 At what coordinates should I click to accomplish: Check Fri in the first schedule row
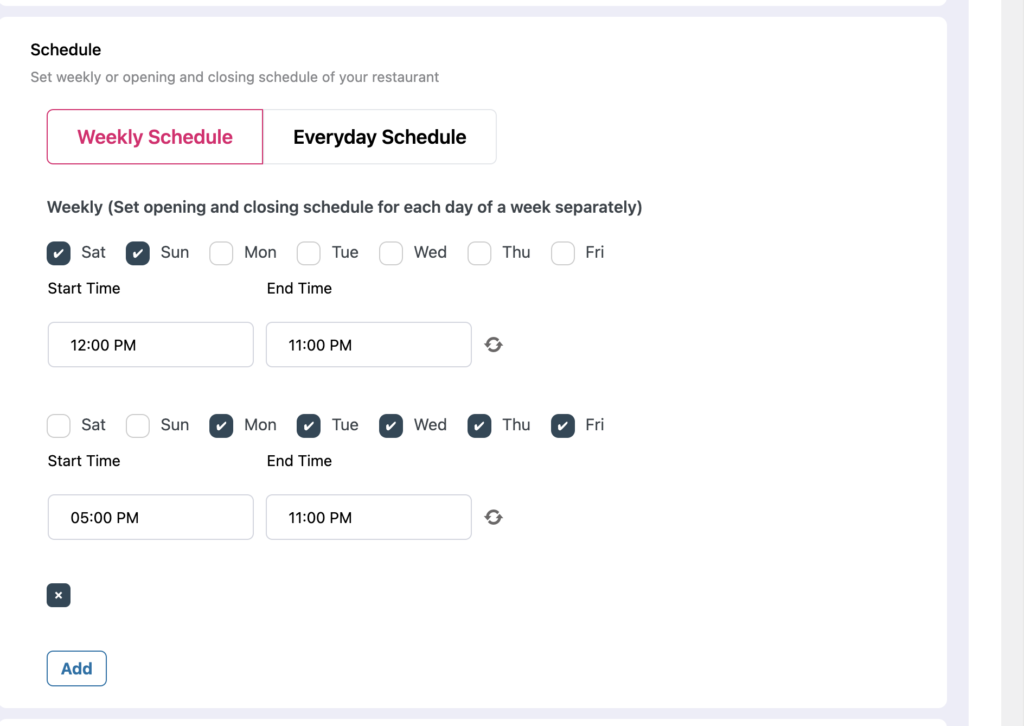click(x=563, y=253)
